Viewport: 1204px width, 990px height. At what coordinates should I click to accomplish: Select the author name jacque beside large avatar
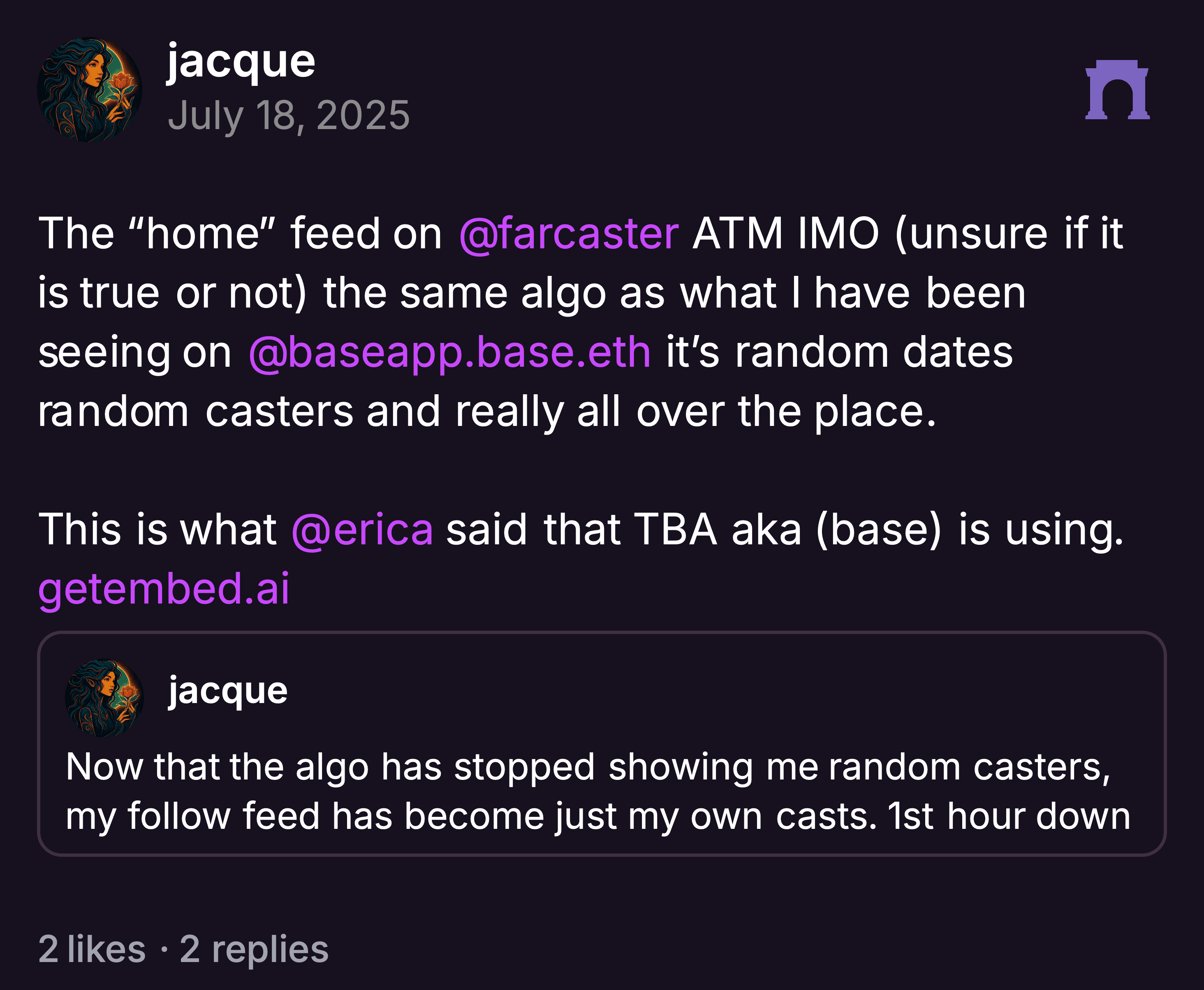(x=241, y=62)
